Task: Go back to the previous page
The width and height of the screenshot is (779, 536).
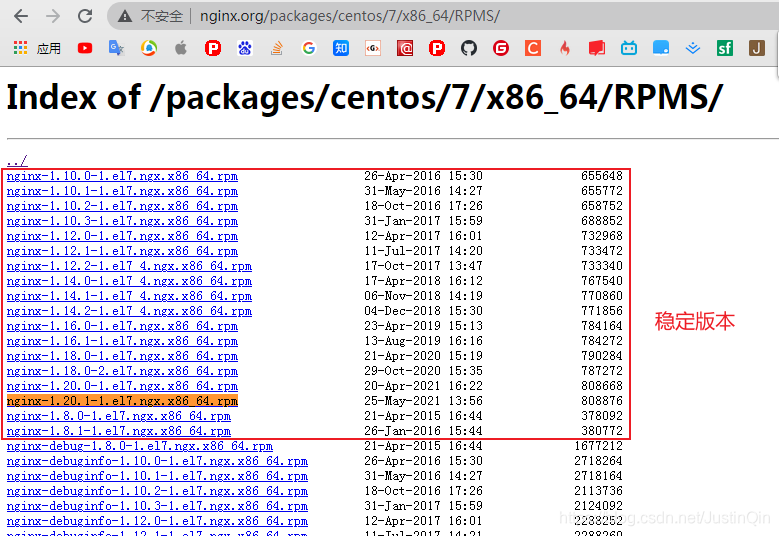Action: coord(21,16)
